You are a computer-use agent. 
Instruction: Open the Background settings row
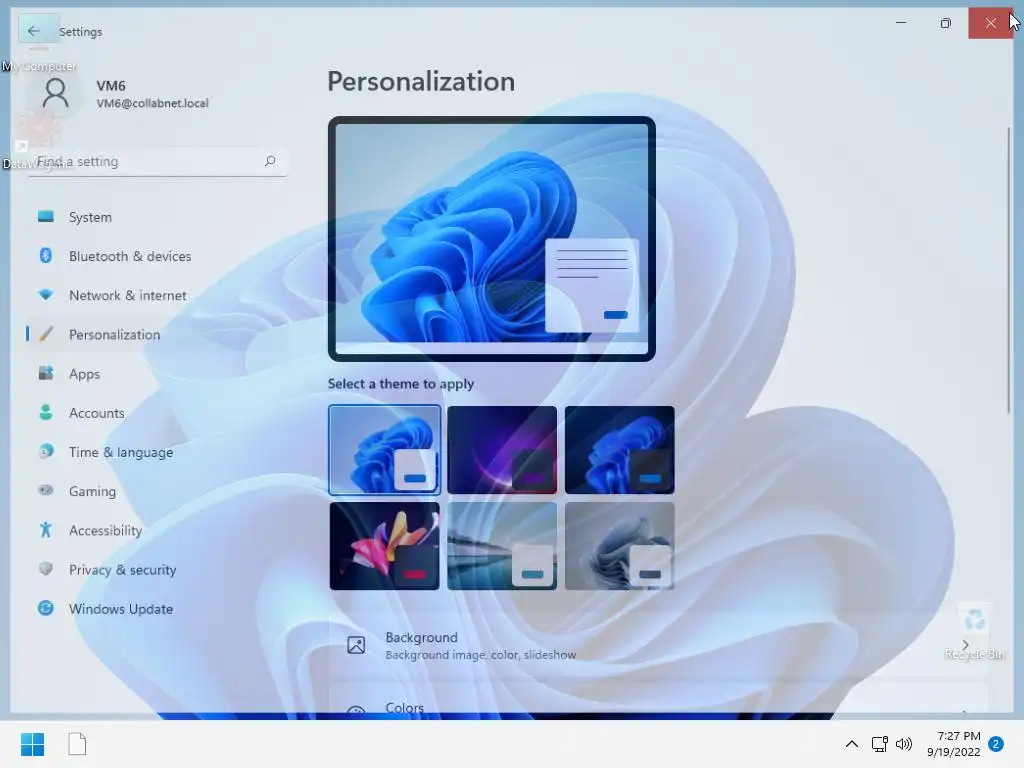coord(658,645)
